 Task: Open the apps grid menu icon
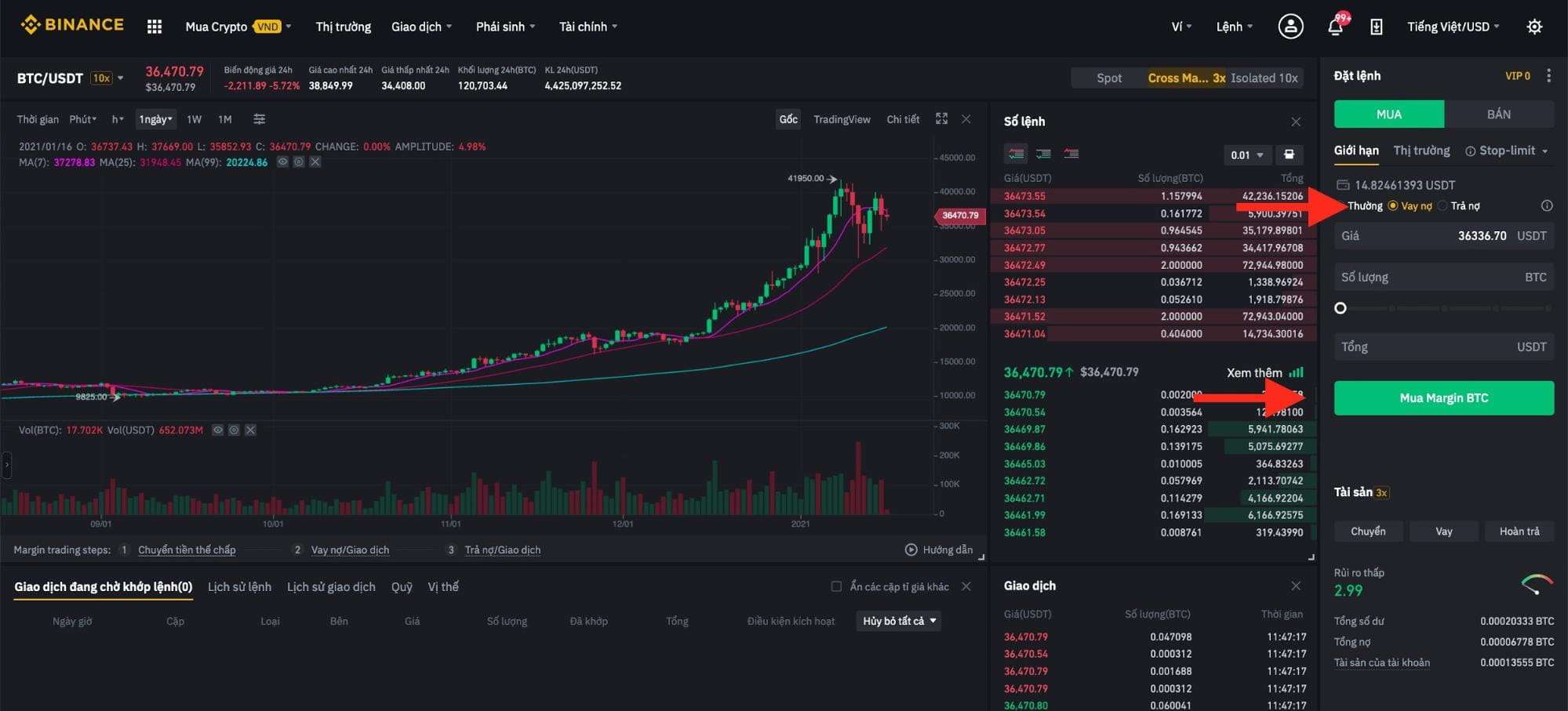point(155,27)
